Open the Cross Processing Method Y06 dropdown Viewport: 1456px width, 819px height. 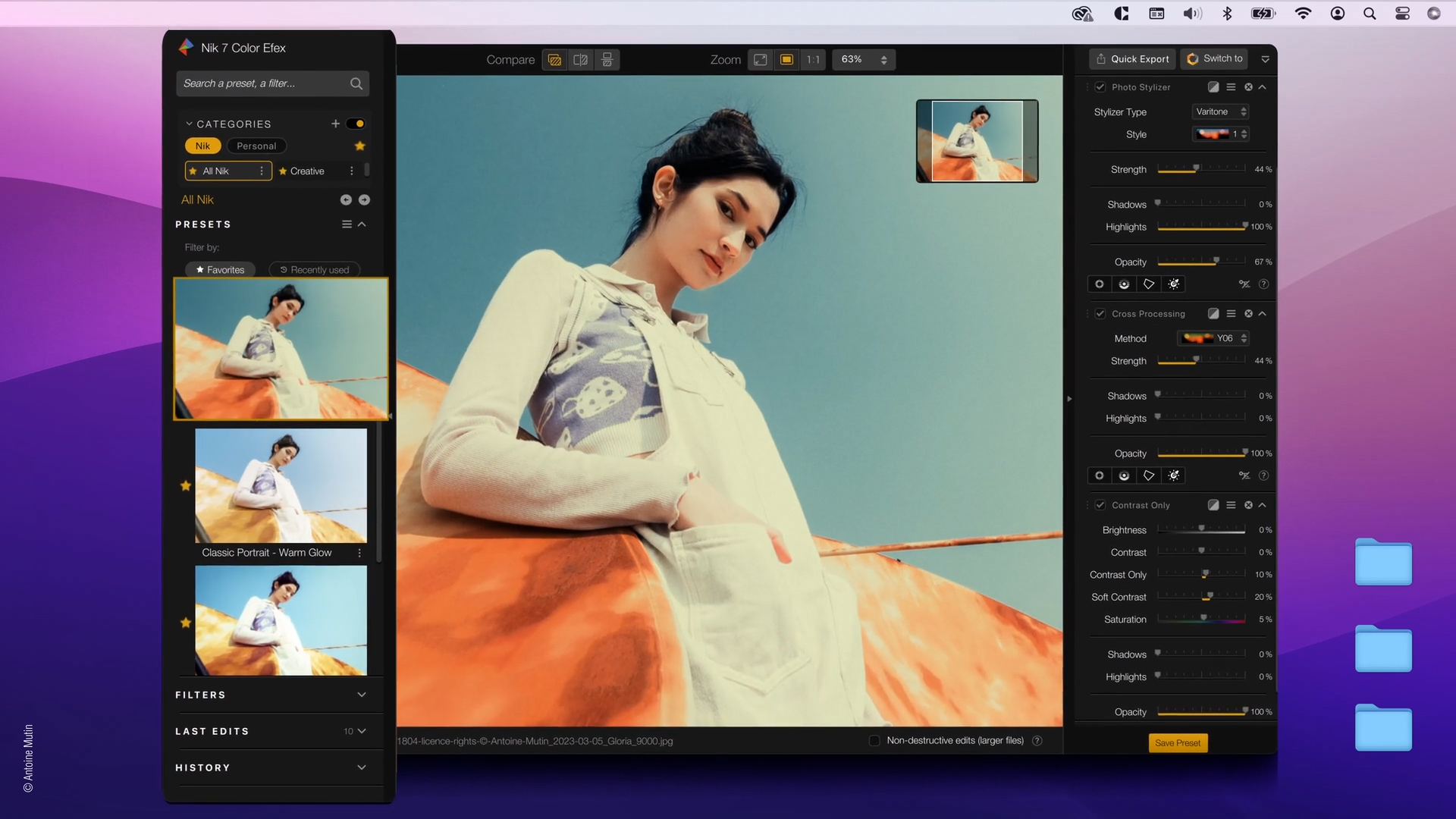coord(1213,338)
